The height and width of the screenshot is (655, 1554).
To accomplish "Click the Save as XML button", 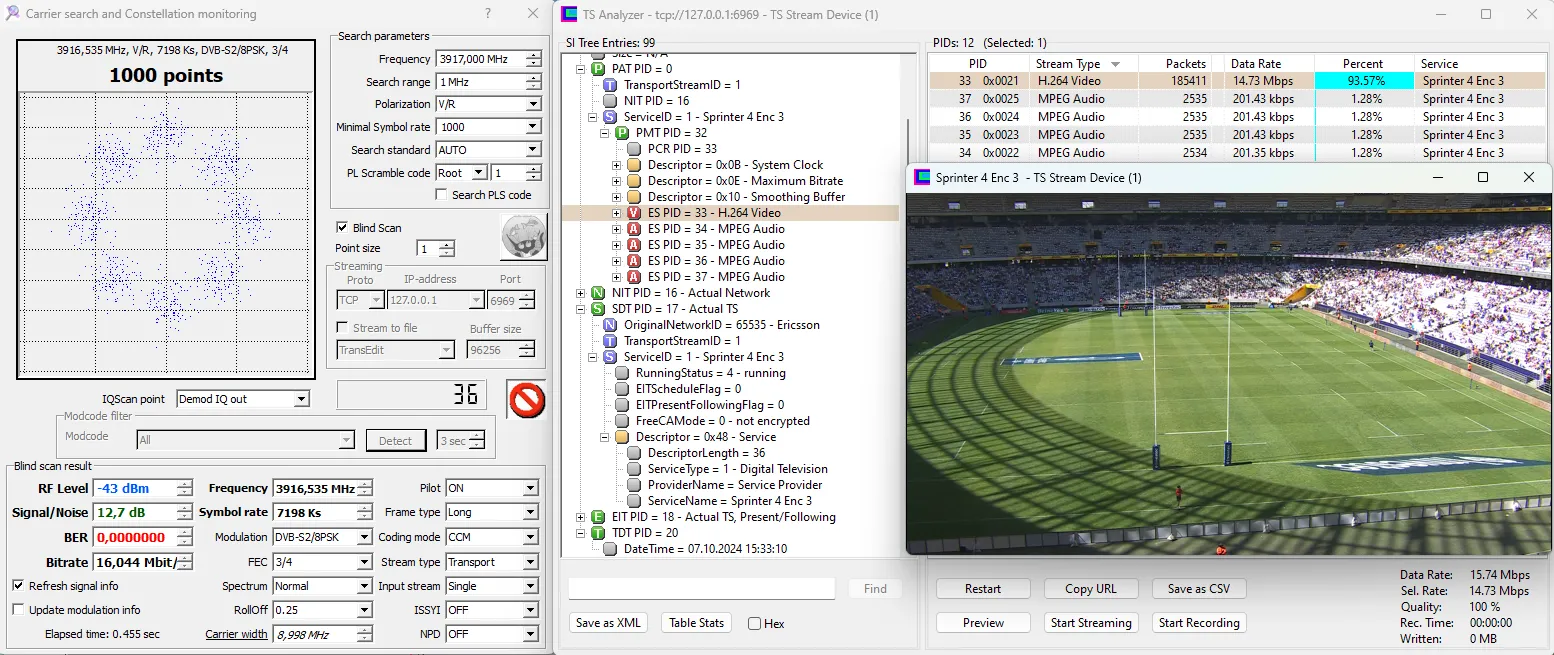I will pos(608,623).
